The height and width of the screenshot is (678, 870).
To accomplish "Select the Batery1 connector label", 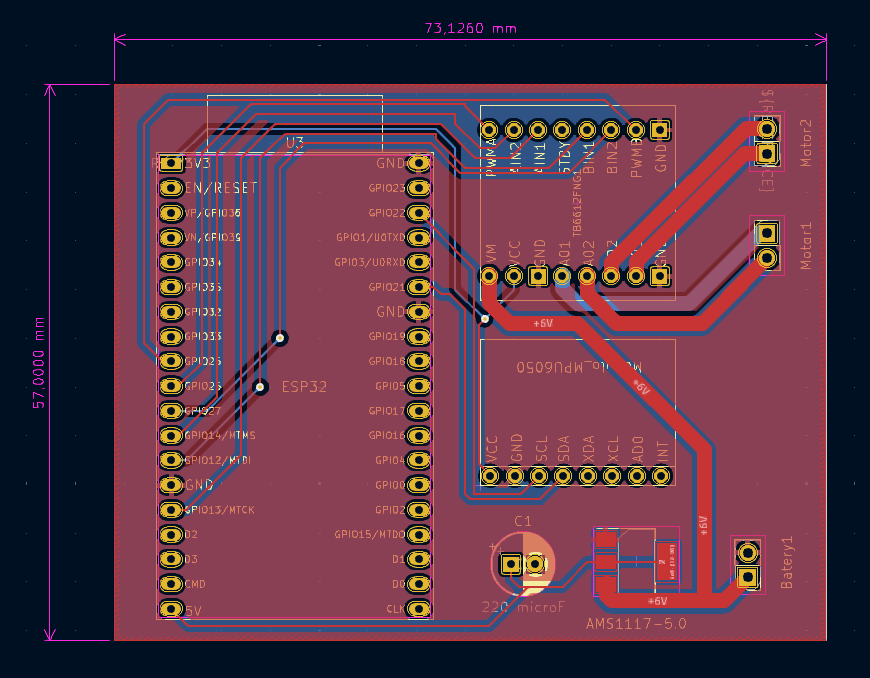I will pos(787,563).
